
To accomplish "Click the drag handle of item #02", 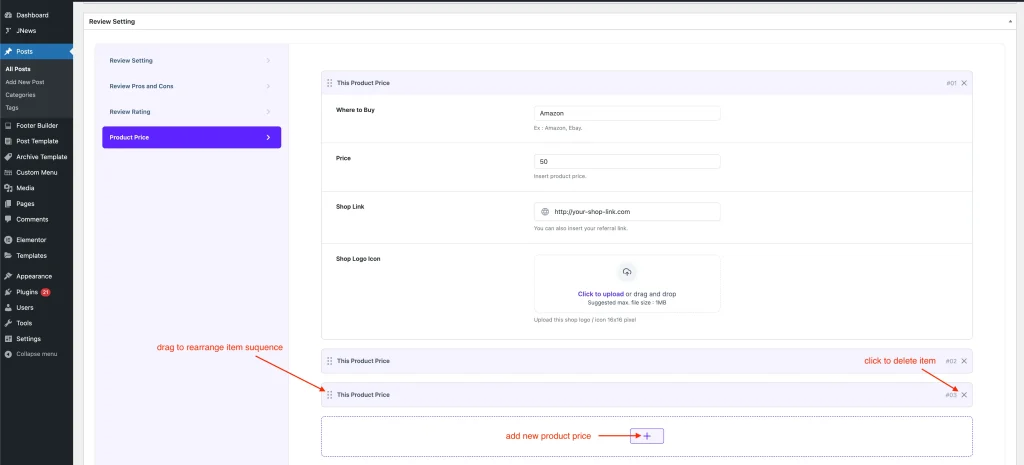I will point(329,361).
